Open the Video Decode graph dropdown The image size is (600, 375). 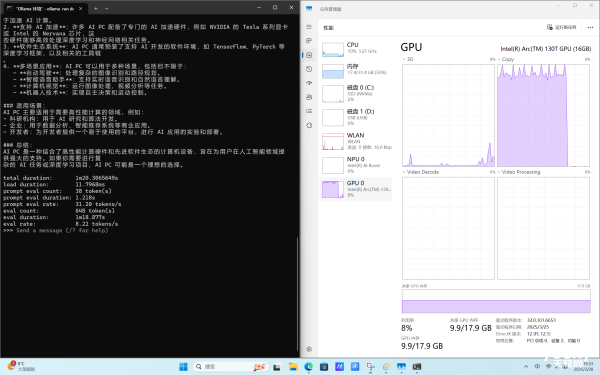(421, 172)
